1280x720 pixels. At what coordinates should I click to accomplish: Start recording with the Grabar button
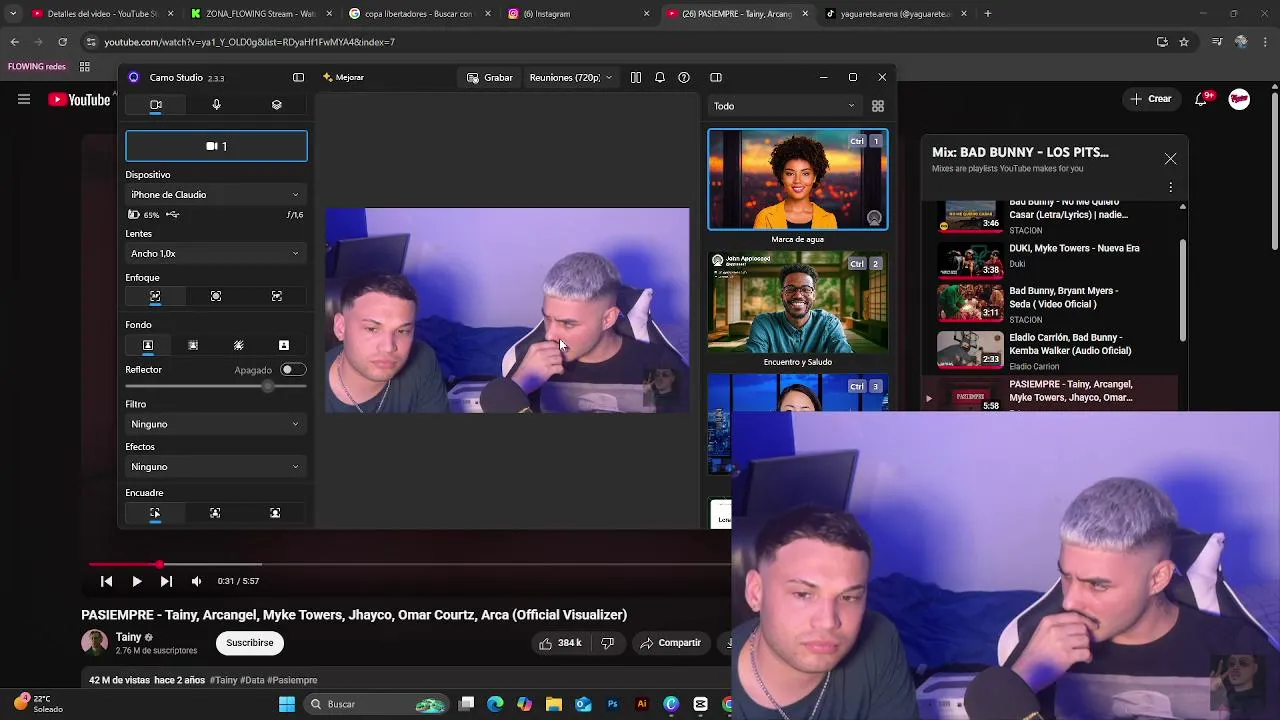click(490, 77)
